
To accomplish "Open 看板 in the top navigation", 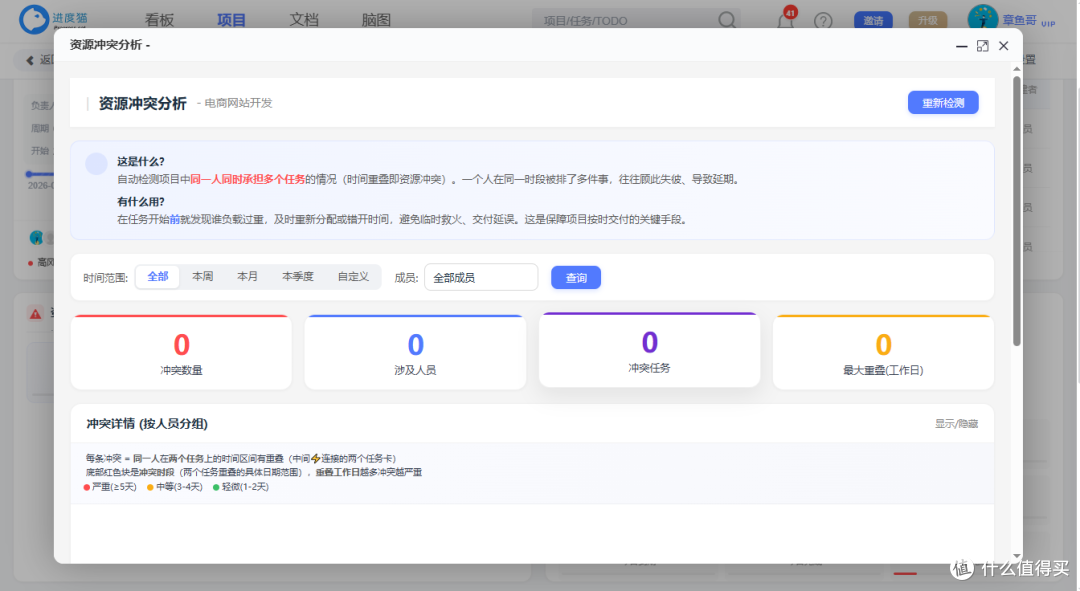I will click(x=159, y=20).
